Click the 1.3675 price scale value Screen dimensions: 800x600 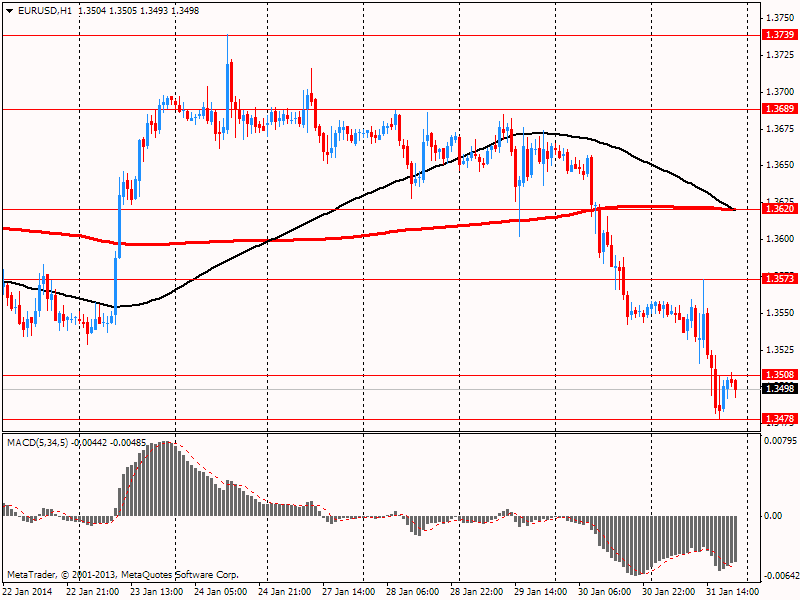coord(781,129)
